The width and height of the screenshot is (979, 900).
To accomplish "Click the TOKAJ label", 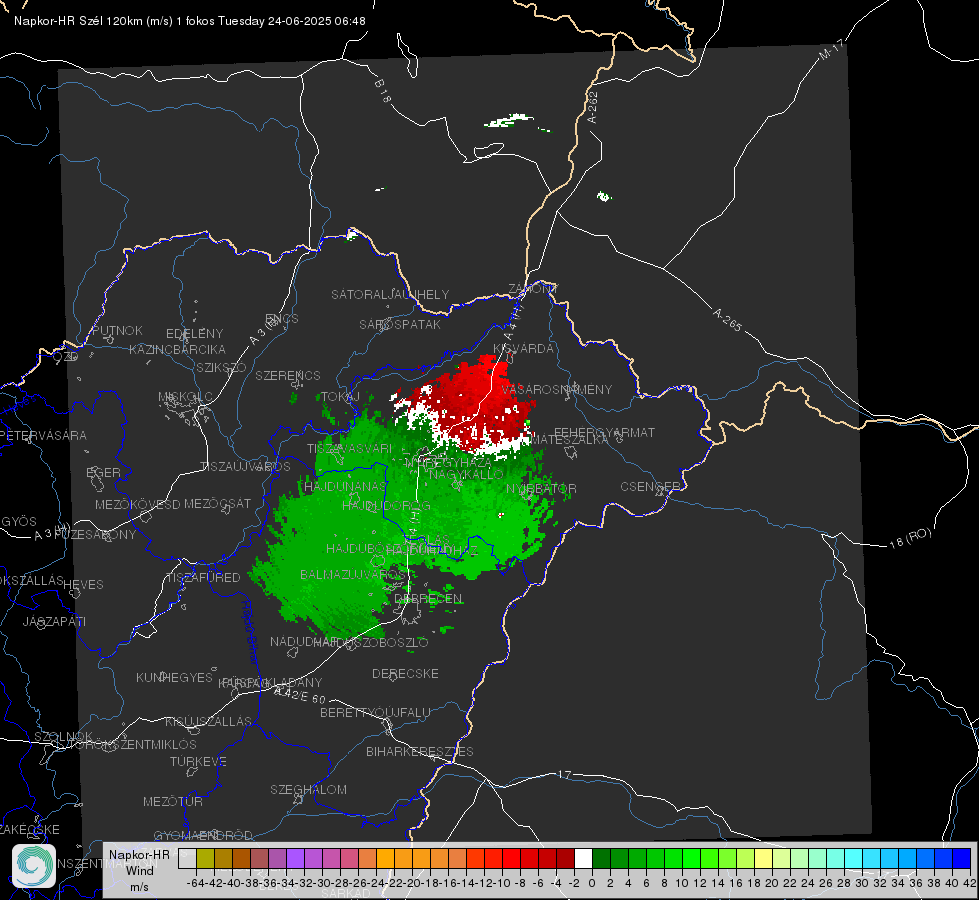I will coord(340,397).
